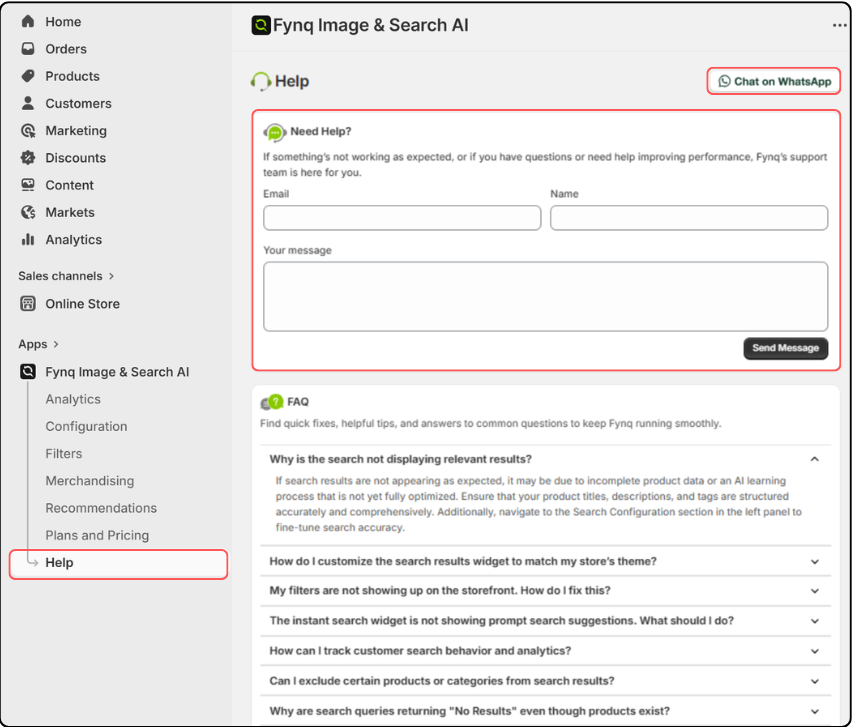
Task: Click the Products tag icon
Action: (x=28, y=76)
